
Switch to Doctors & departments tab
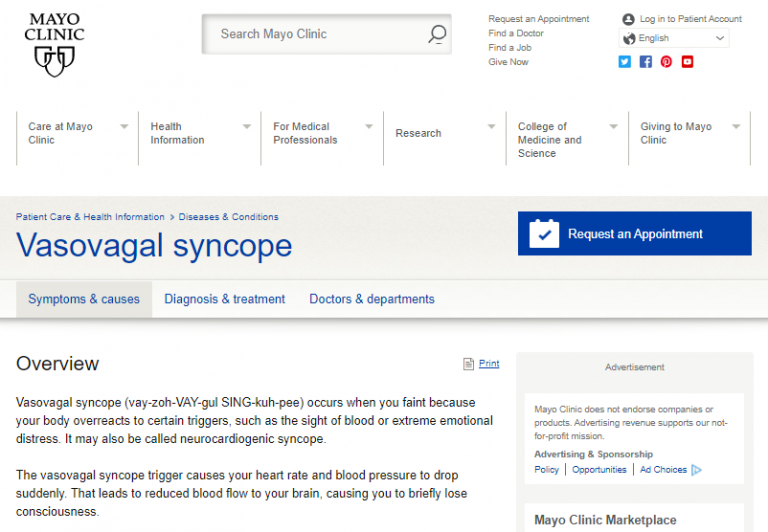click(372, 299)
